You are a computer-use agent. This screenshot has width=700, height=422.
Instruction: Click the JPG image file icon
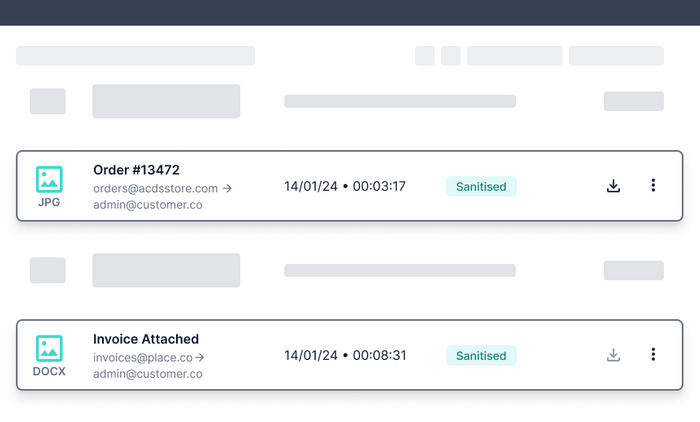(49, 179)
